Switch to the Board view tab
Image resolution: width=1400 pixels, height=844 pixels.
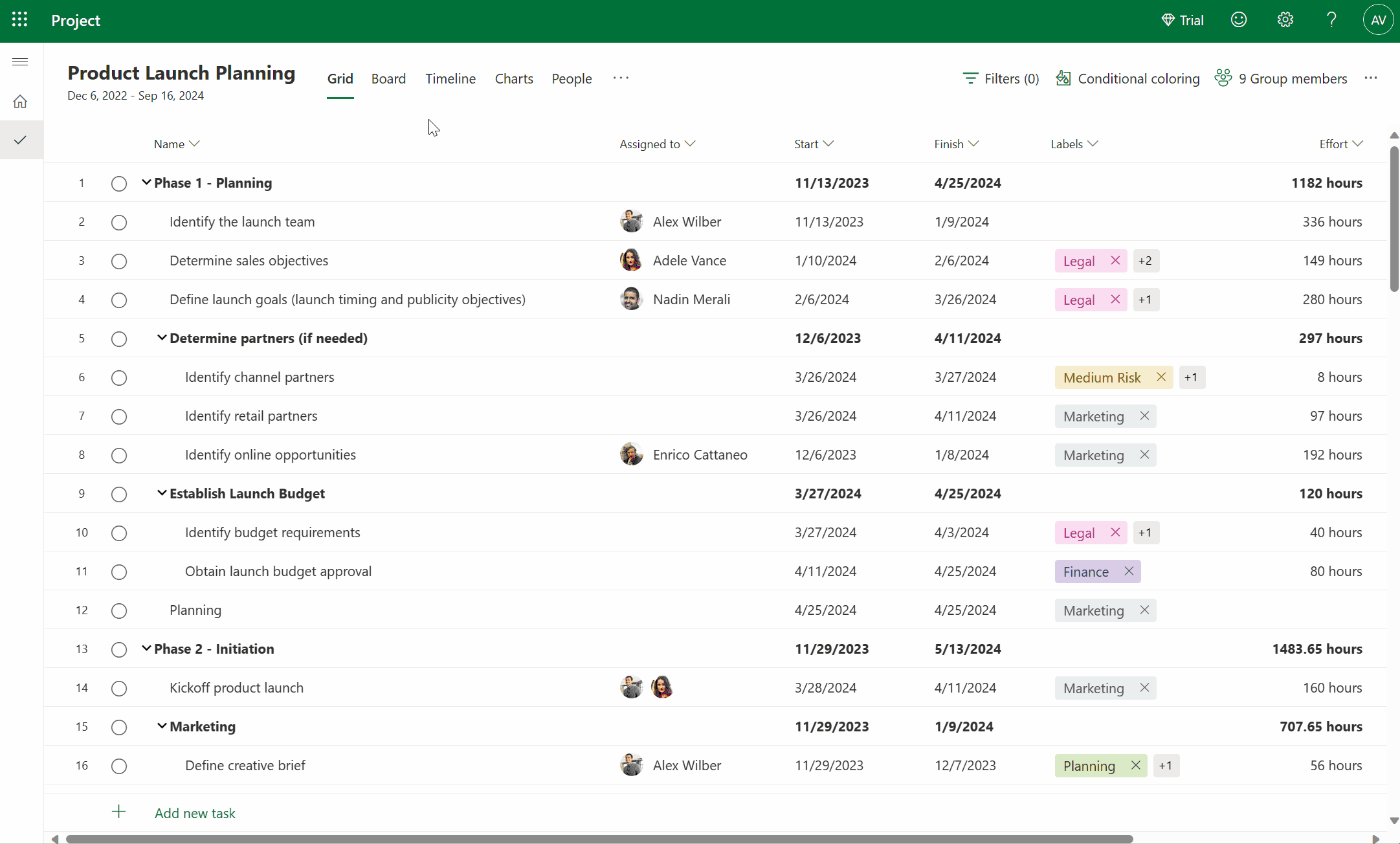pos(388,78)
